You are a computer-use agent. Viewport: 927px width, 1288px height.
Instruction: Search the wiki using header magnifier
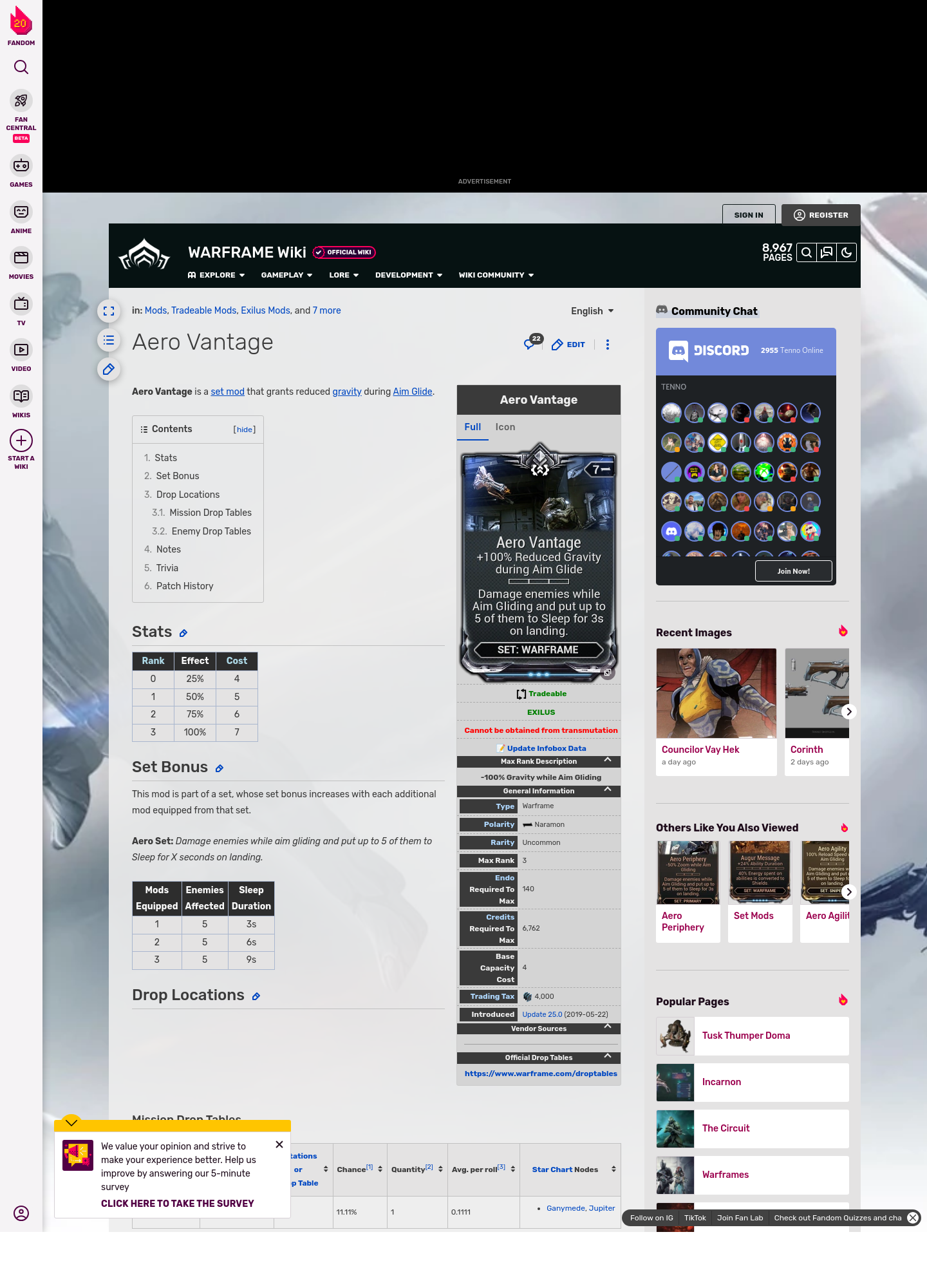coord(807,252)
